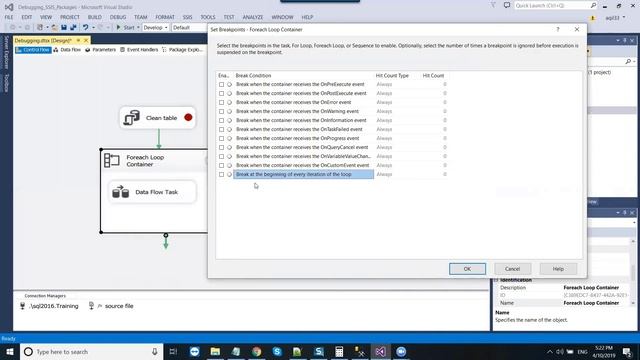Select the OnQueryCancel event break condition text

(302, 147)
